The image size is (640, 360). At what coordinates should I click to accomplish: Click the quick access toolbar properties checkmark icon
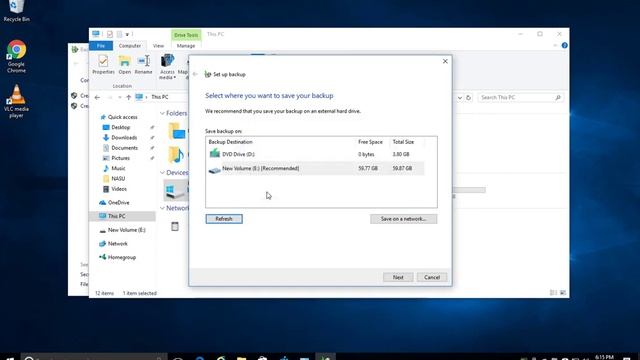click(109, 34)
